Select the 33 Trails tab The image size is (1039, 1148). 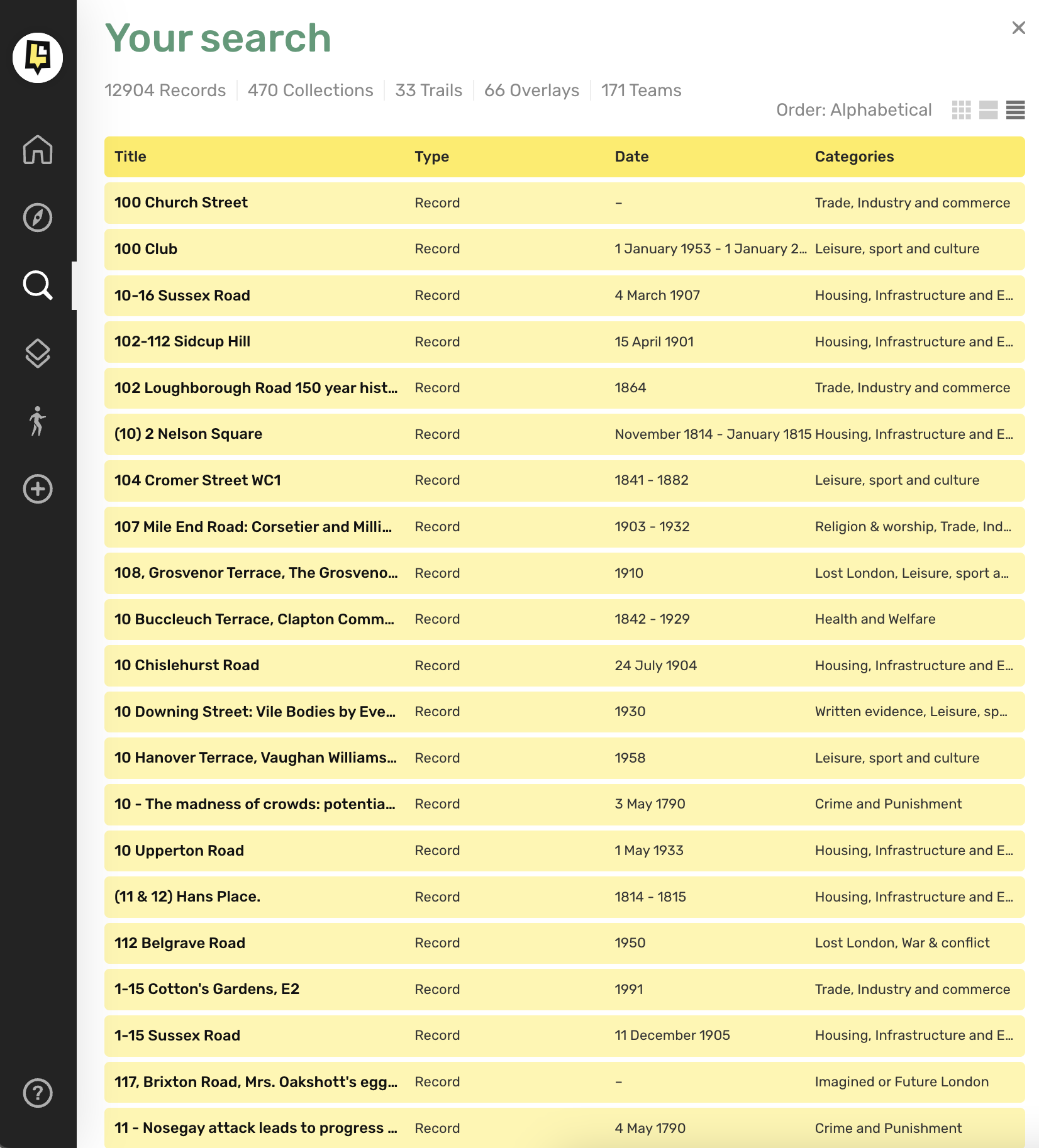pos(428,91)
